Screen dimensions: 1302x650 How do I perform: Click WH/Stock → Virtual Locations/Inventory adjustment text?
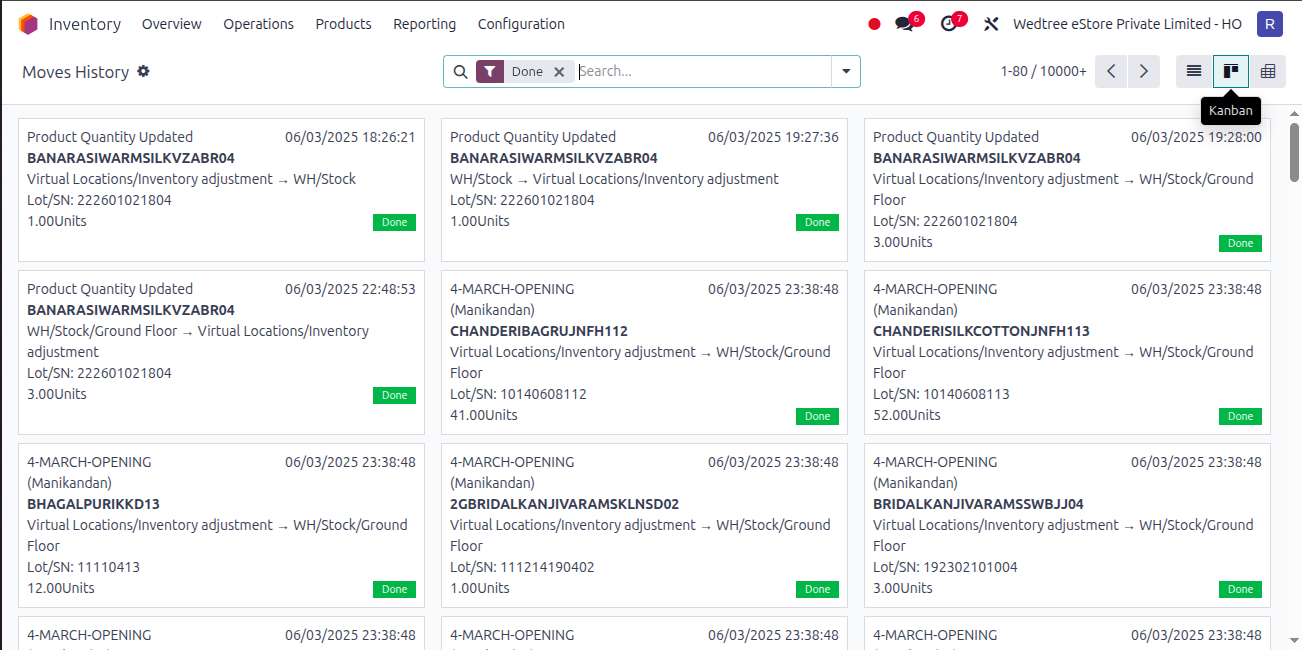pos(614,179)
